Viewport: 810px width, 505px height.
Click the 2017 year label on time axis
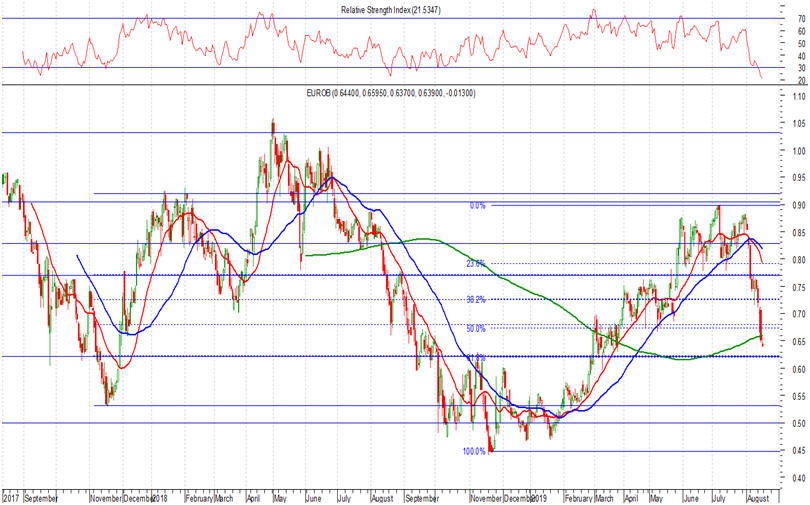coord(11,499)
